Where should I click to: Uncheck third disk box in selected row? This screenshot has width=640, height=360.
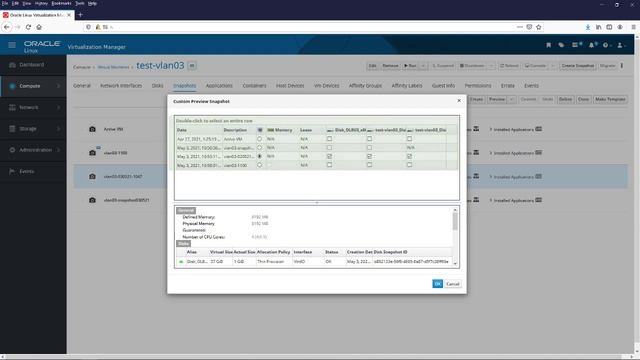[409, 156]
